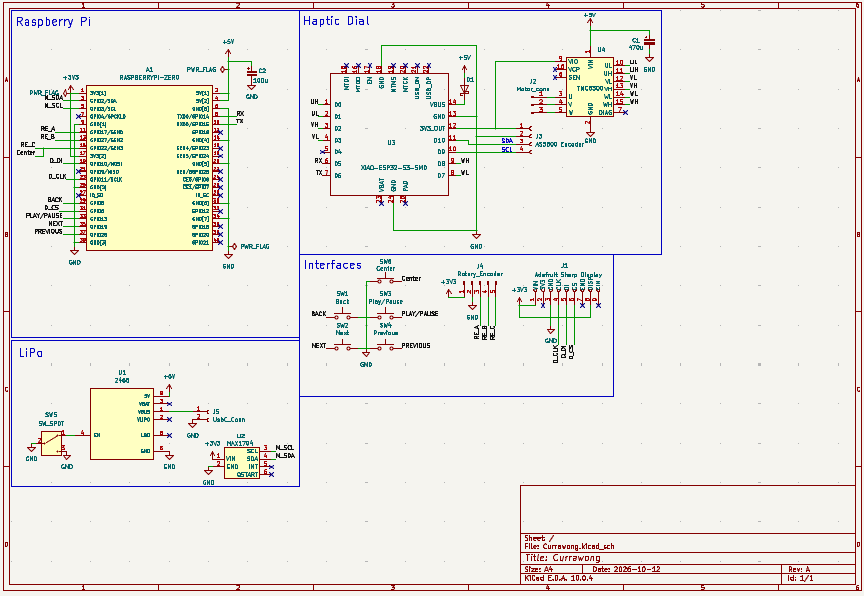Viewport: 864px width, 596px height.
Task: Click the U3 reference designator
Action: [x=391, y=143]
